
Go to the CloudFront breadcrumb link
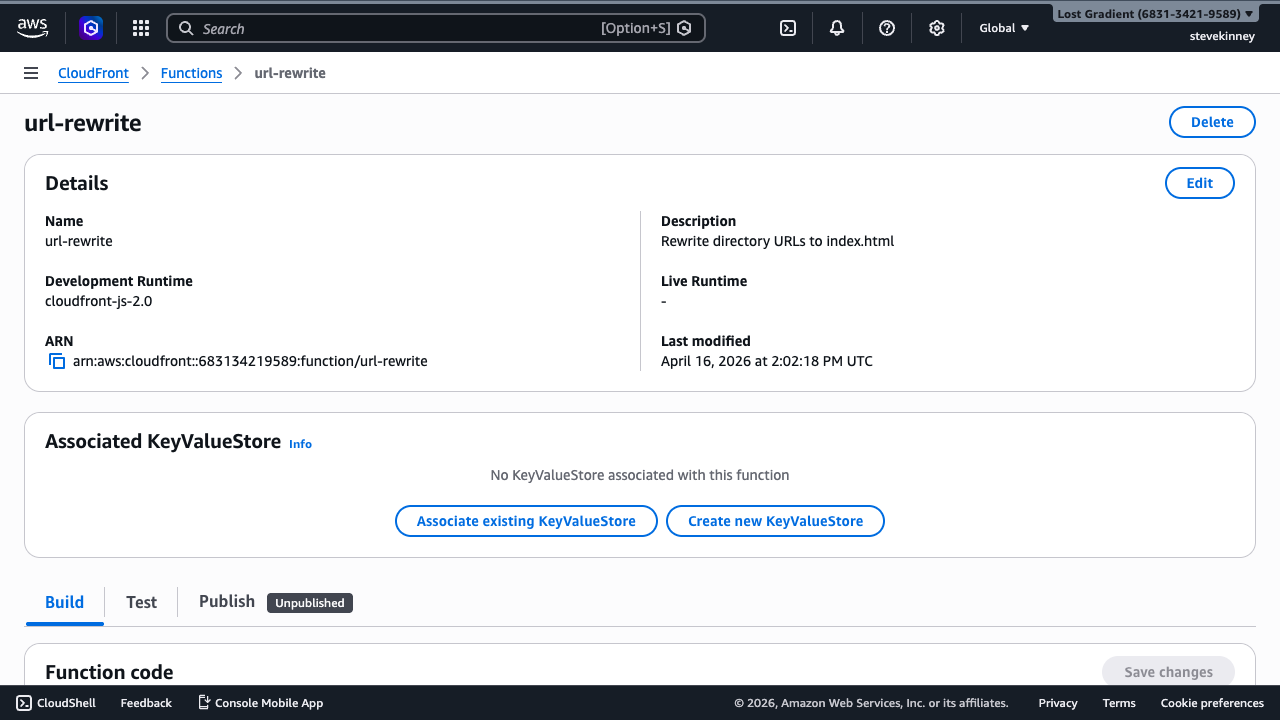(x=93, y=73)
